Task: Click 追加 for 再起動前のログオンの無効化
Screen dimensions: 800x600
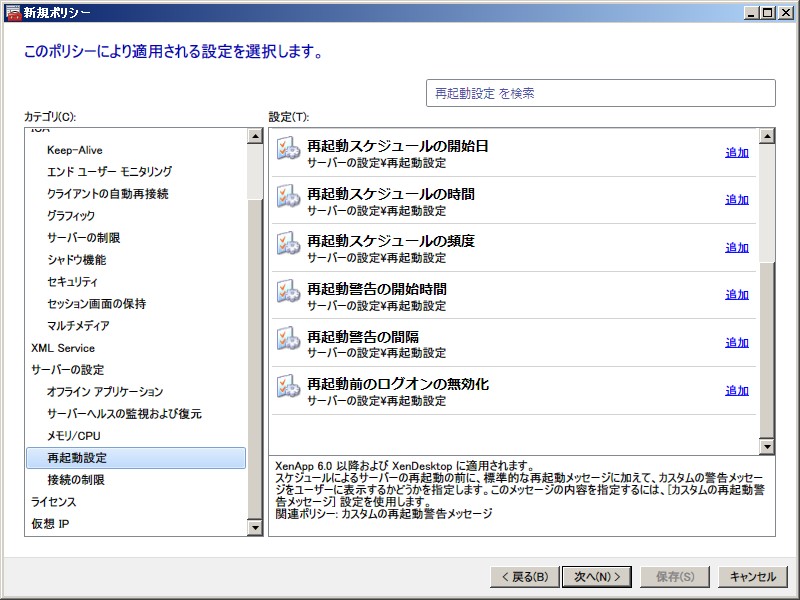Action: tap(736, 390)
